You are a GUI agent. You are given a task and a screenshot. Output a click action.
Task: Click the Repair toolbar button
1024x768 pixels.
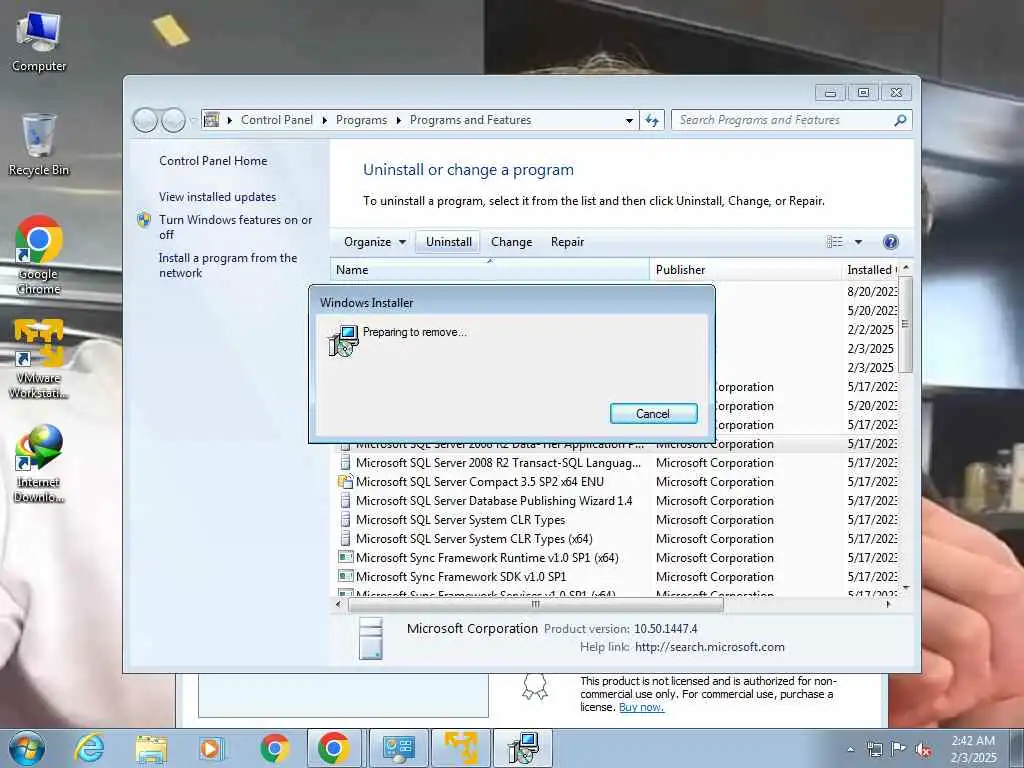(x=567, y=242)
